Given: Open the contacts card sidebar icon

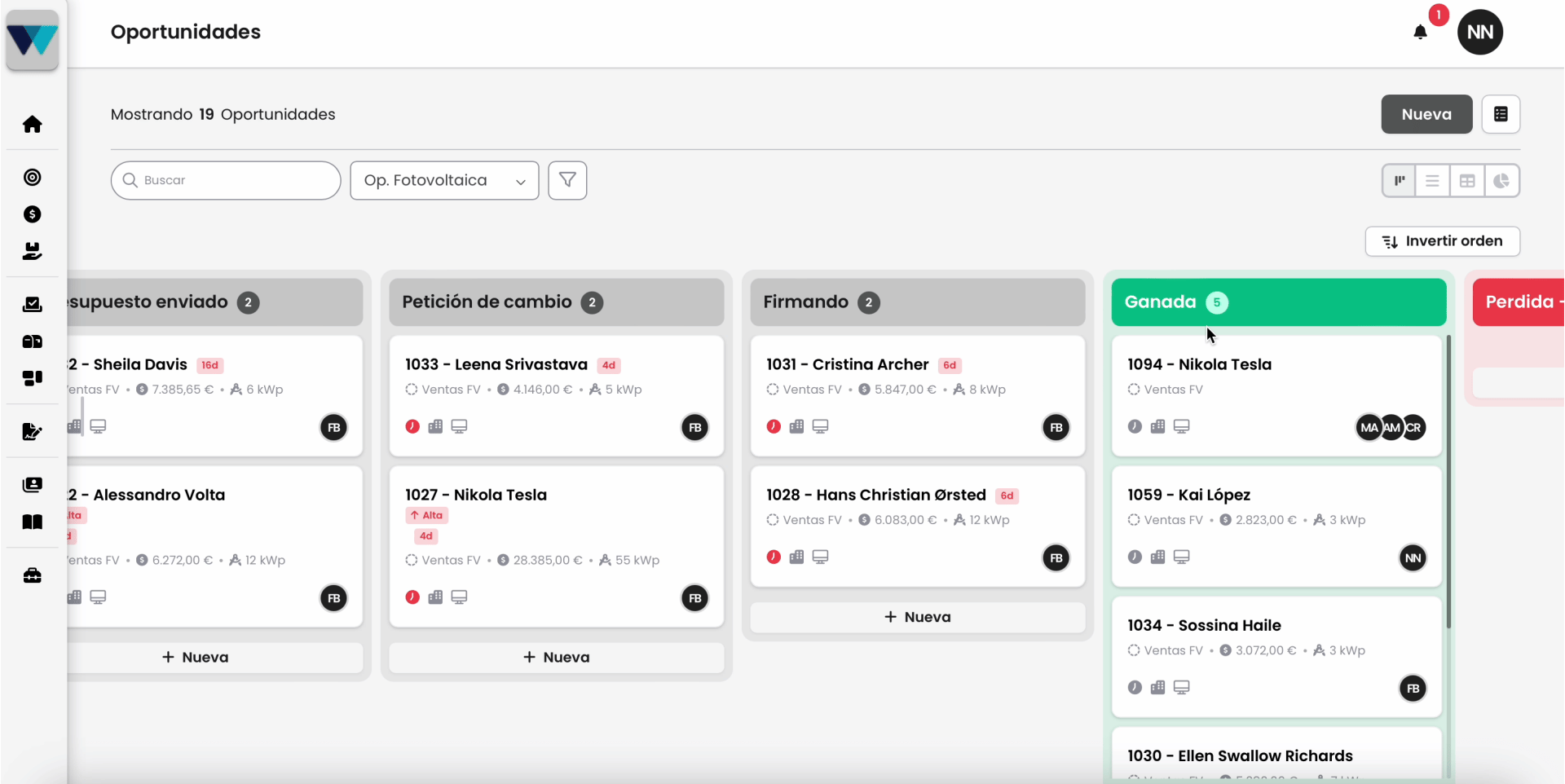Looking at the screenshot, I should click(x=33, y=485).
